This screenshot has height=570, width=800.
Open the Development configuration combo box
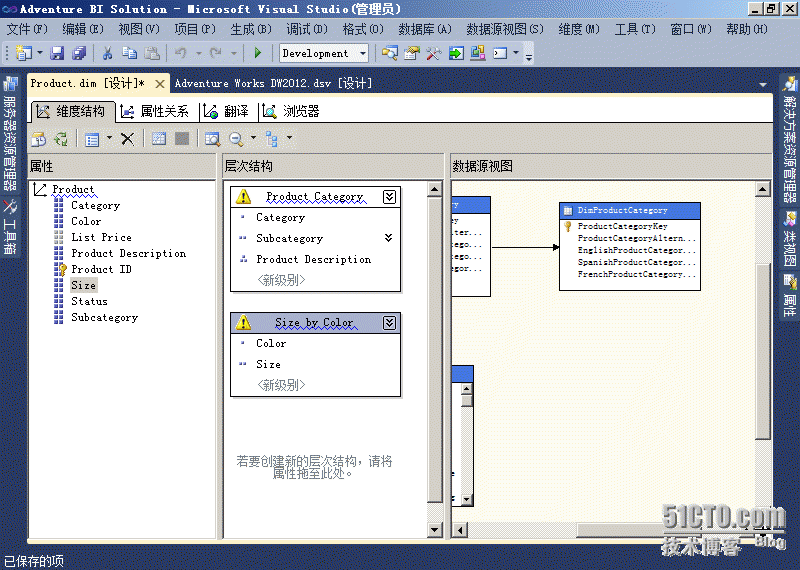323,53
